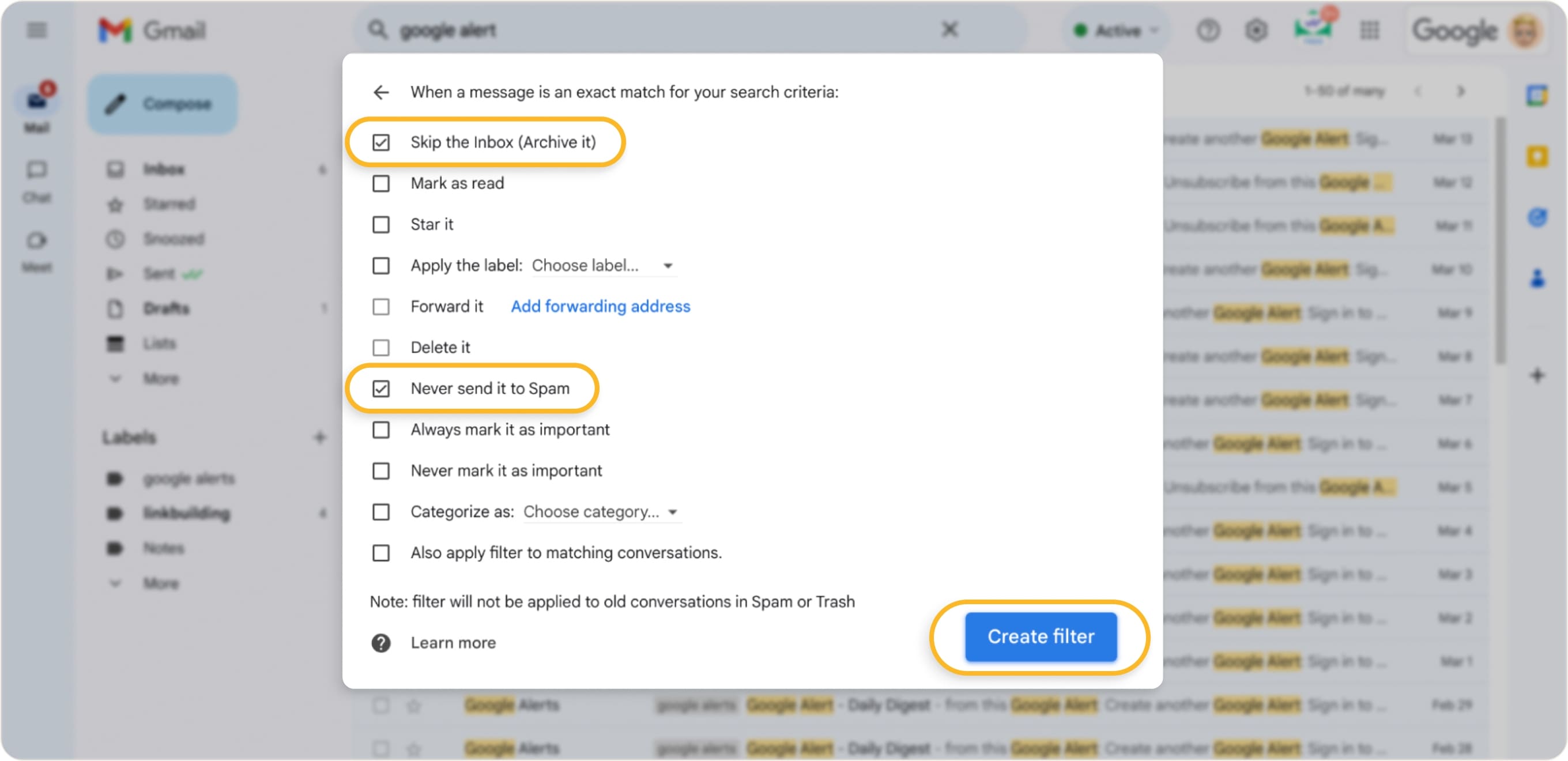The width and height of the screenshot is (1568, 761).
Task: Open the Help question mark icon
Action: pos(1209,30)
